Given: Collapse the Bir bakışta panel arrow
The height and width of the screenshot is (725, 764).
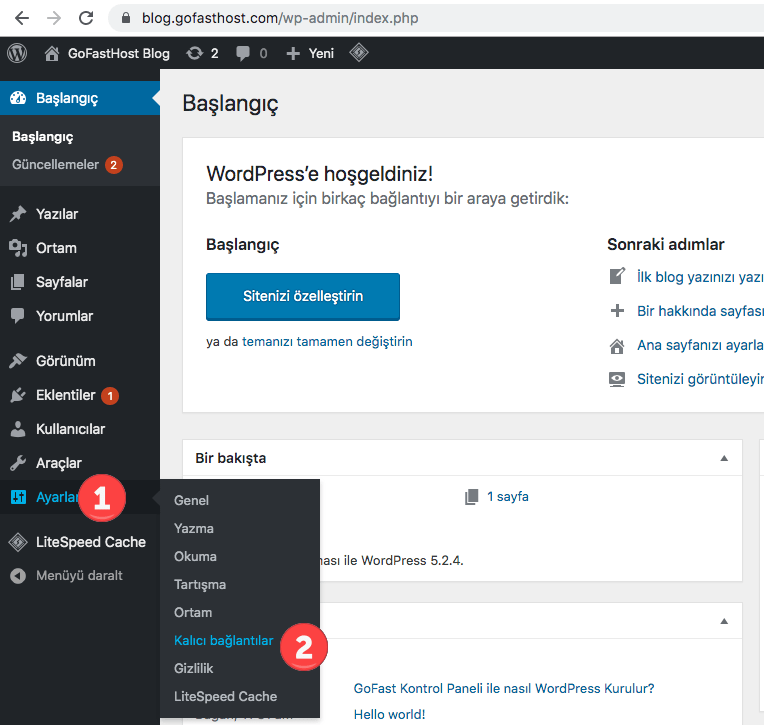Looking at the screenshot, I should coord(724,458).
